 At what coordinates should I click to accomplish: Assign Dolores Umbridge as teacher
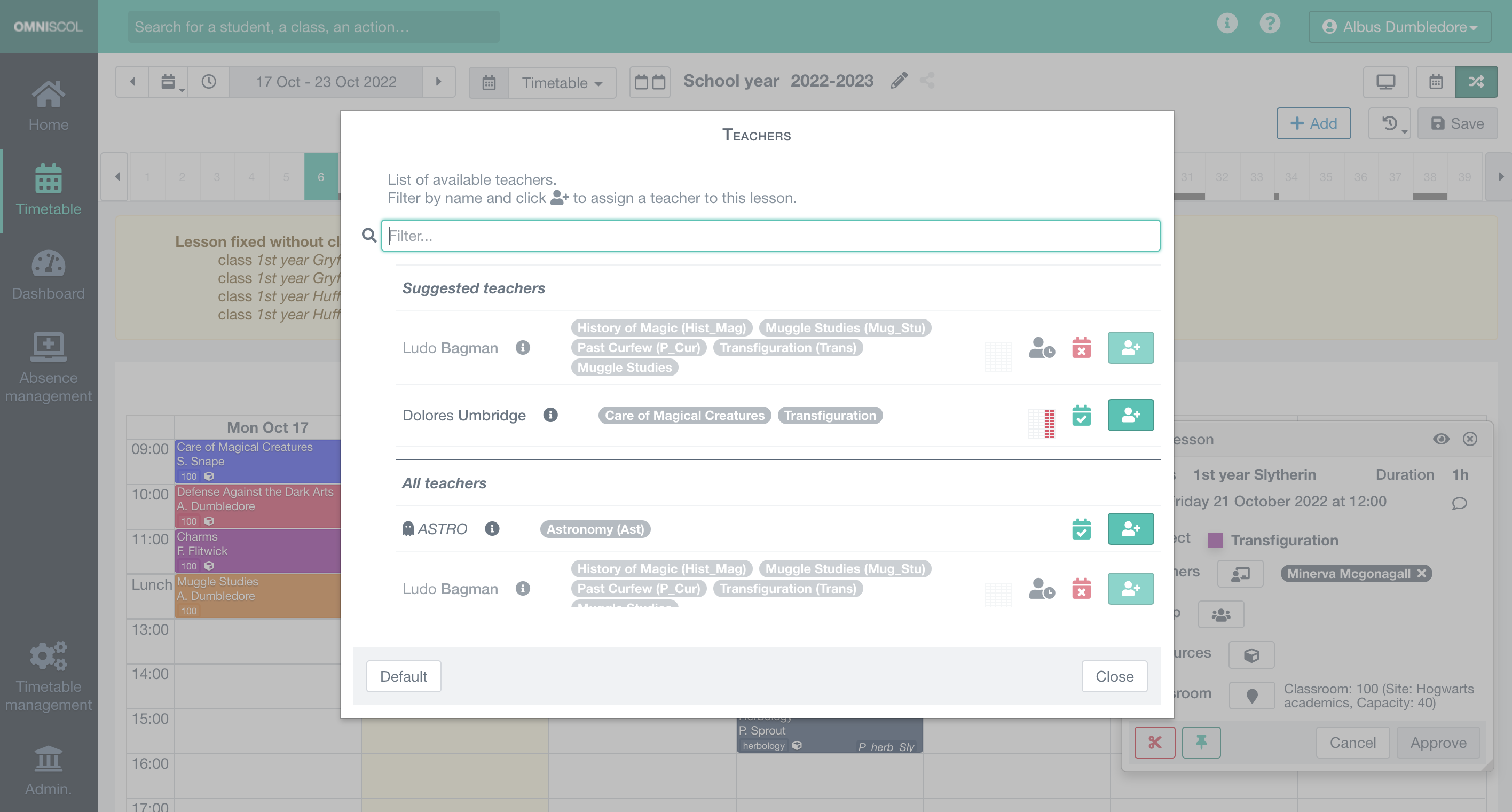(x=1130, y=415)
